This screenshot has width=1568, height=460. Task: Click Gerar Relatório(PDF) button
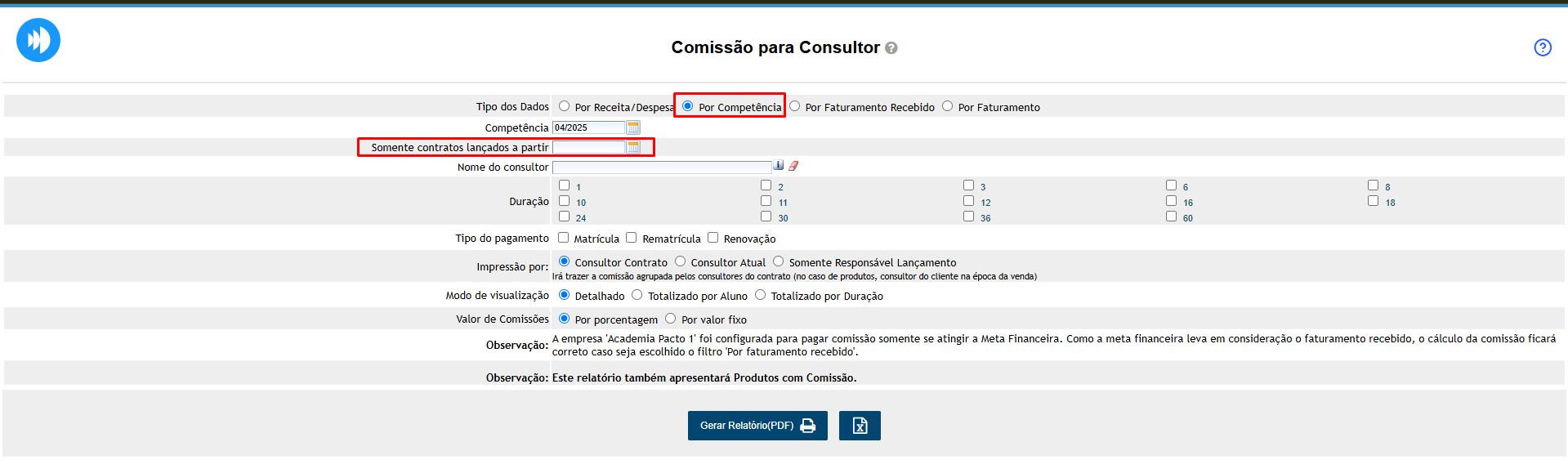click(757, 426)
